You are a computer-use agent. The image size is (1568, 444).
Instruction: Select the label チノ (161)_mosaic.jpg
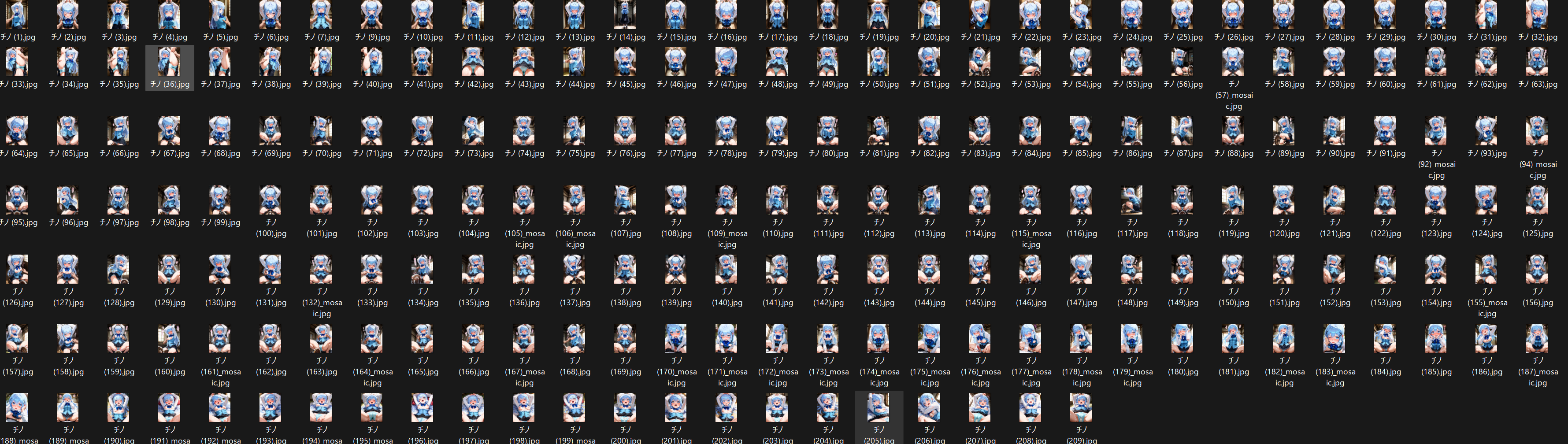[220, 372]
